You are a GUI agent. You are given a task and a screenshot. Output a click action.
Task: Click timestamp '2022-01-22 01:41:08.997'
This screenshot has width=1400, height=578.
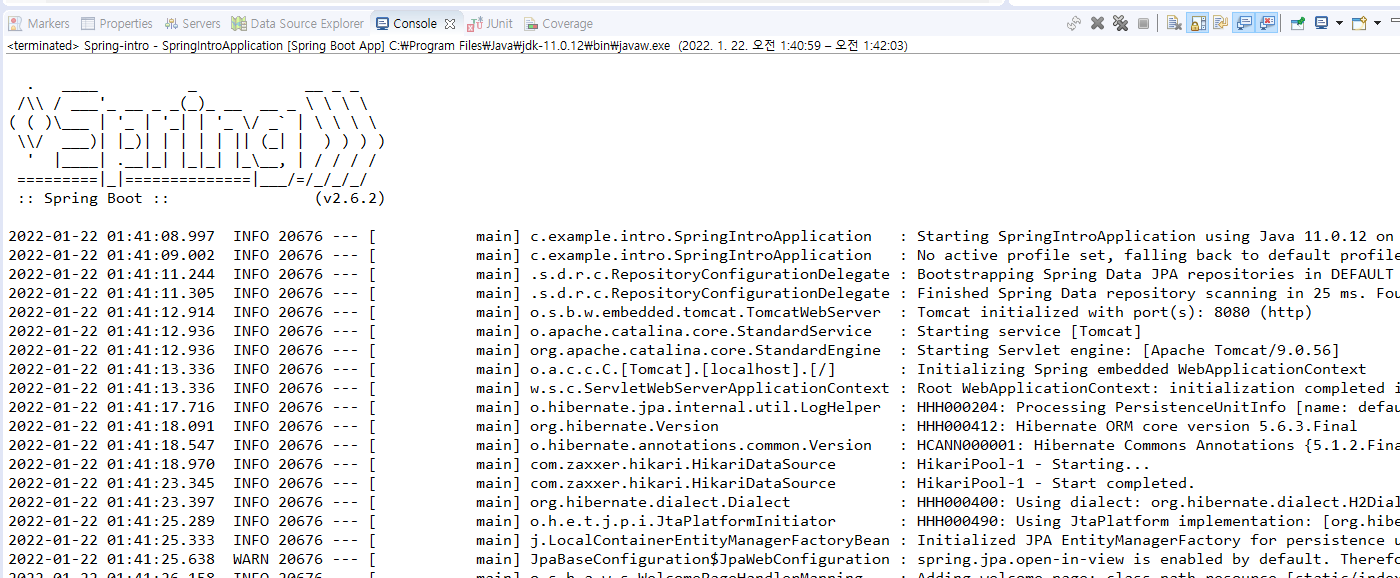point(112,236)
